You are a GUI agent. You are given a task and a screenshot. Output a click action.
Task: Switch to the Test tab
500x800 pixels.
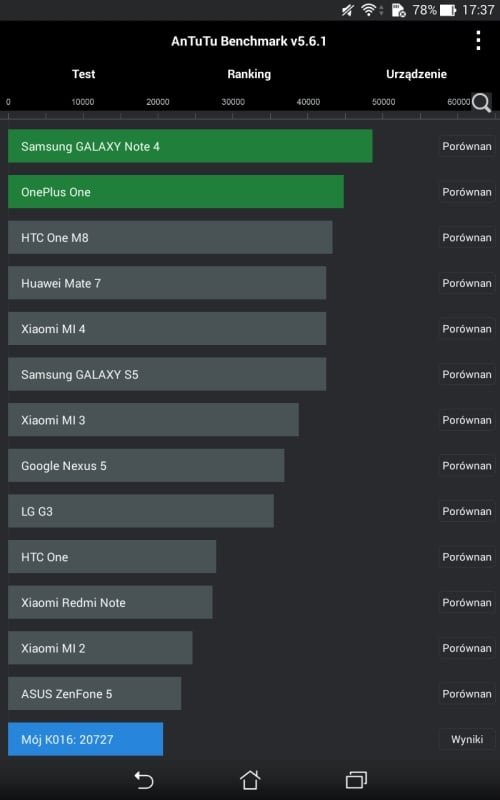[84, 74]
